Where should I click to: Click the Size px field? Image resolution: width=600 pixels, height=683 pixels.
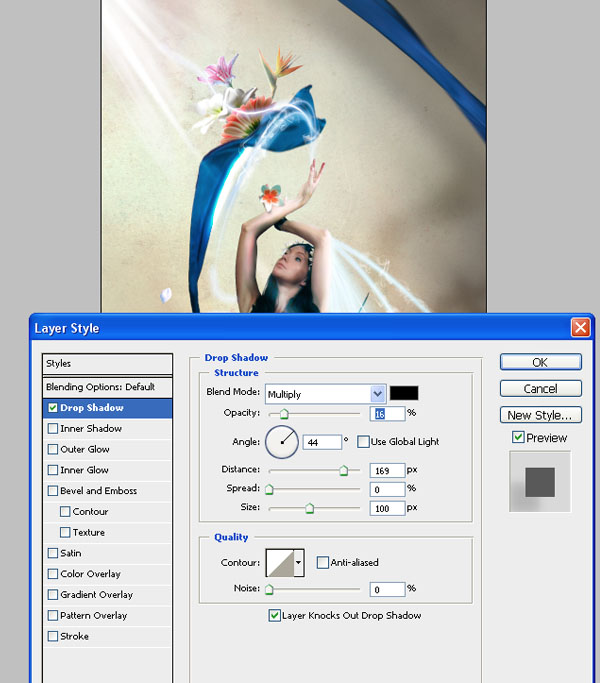[x=387, y=508]
